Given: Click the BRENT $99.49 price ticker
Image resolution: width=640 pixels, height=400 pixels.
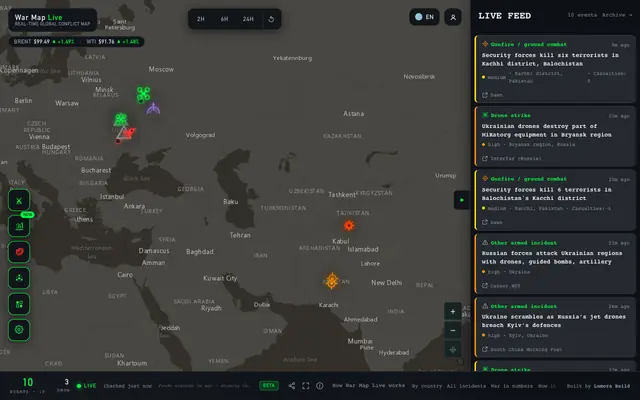Looking at the screenshot, I should coord(44,42).
